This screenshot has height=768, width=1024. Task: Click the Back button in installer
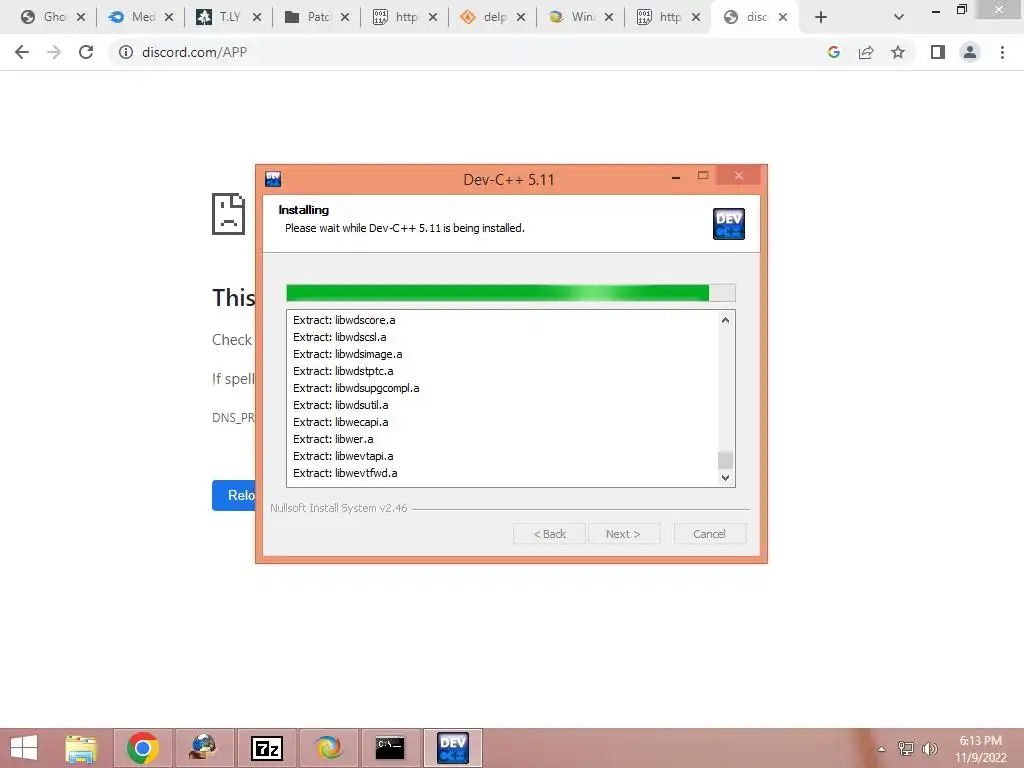(549, 534)
